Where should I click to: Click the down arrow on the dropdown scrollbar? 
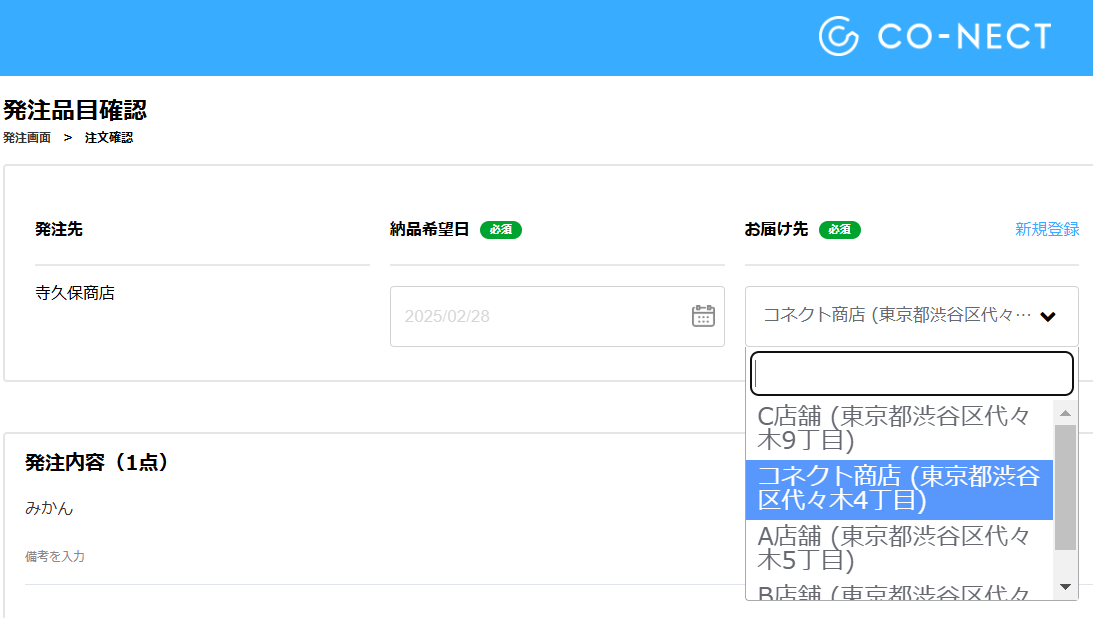pyautogui.click(x=1063, y=586)
